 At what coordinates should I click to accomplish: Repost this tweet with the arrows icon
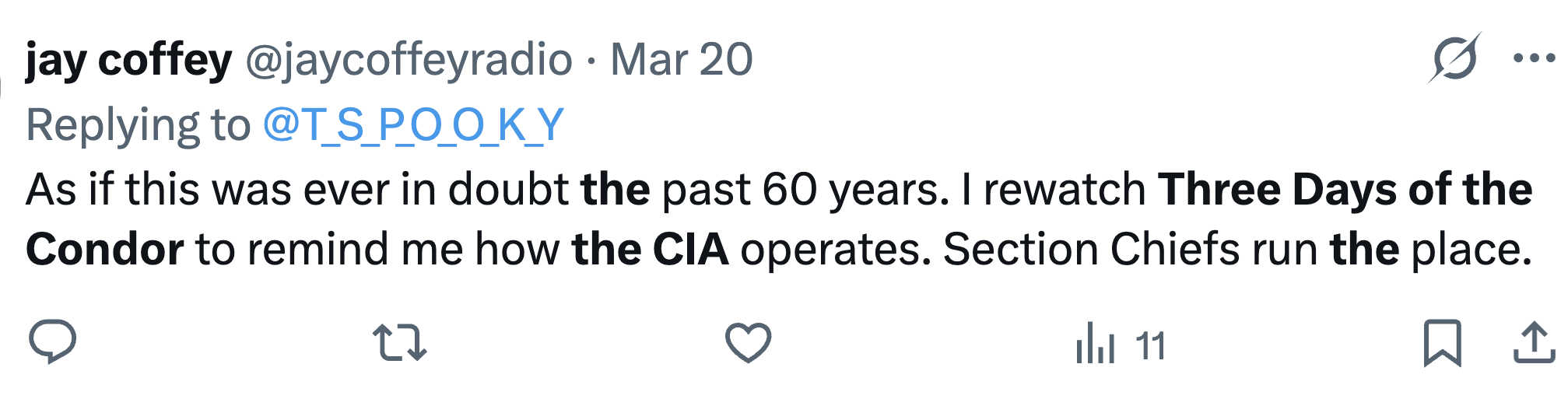399,343
